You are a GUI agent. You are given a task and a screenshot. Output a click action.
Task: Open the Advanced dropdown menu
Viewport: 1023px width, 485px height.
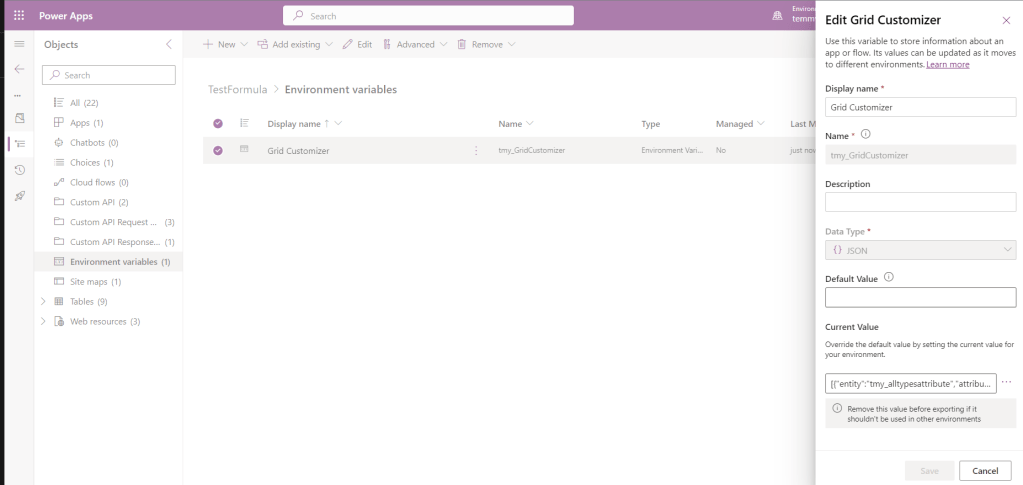click(x=415, y=44)
